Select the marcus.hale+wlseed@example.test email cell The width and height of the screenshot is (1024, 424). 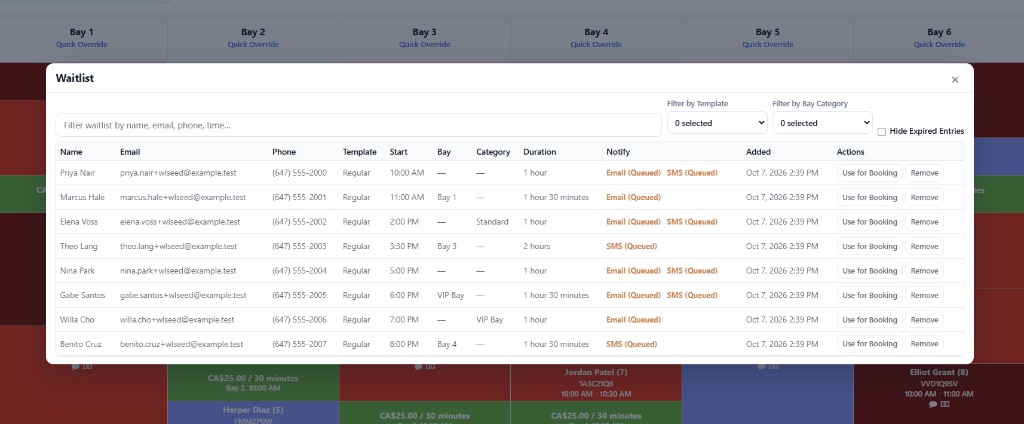(183, 197)
